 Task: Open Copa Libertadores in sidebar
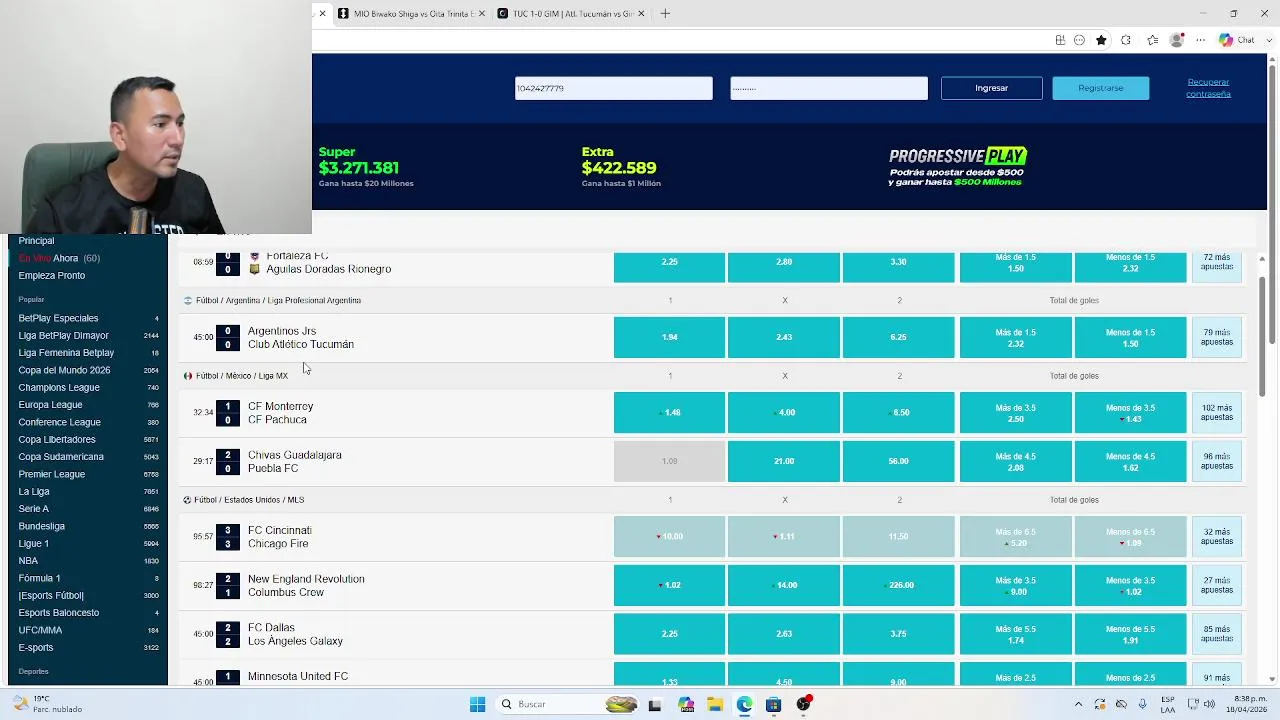point(88,439)
